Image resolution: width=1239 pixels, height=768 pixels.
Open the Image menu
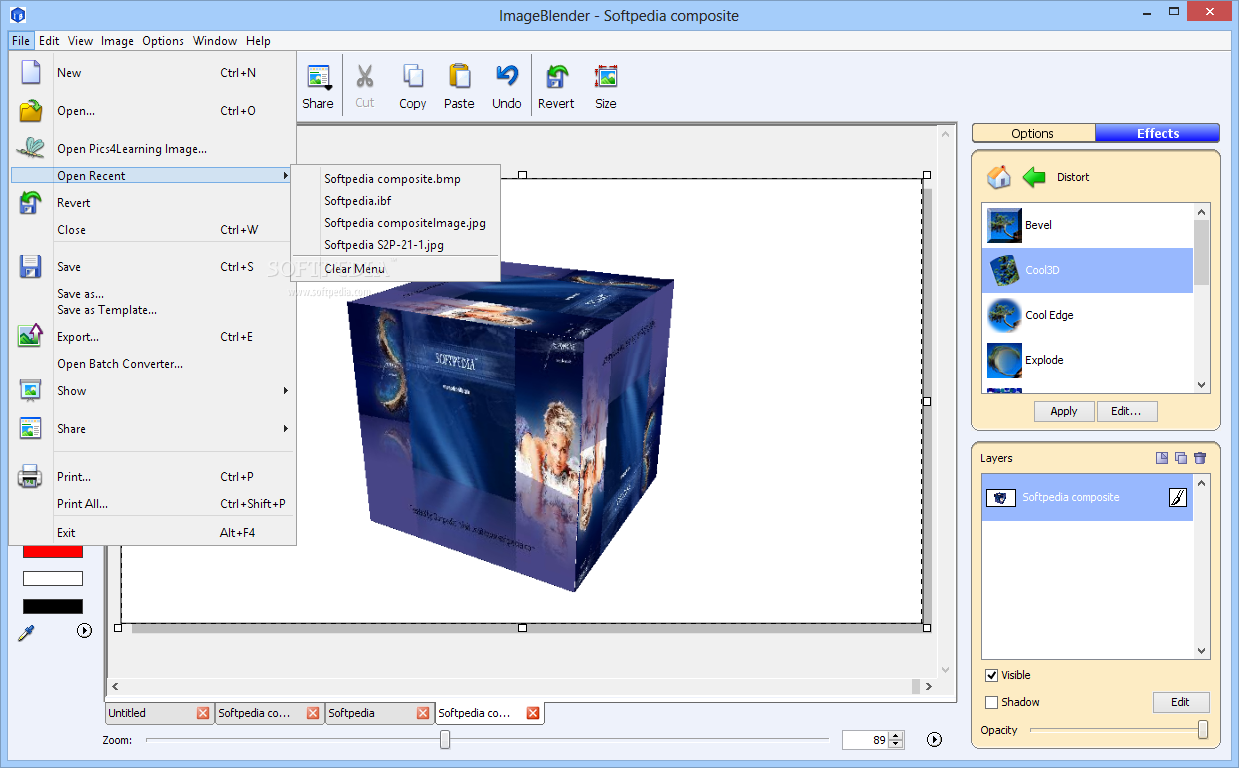pyautogui.click(x=117, y=41)
